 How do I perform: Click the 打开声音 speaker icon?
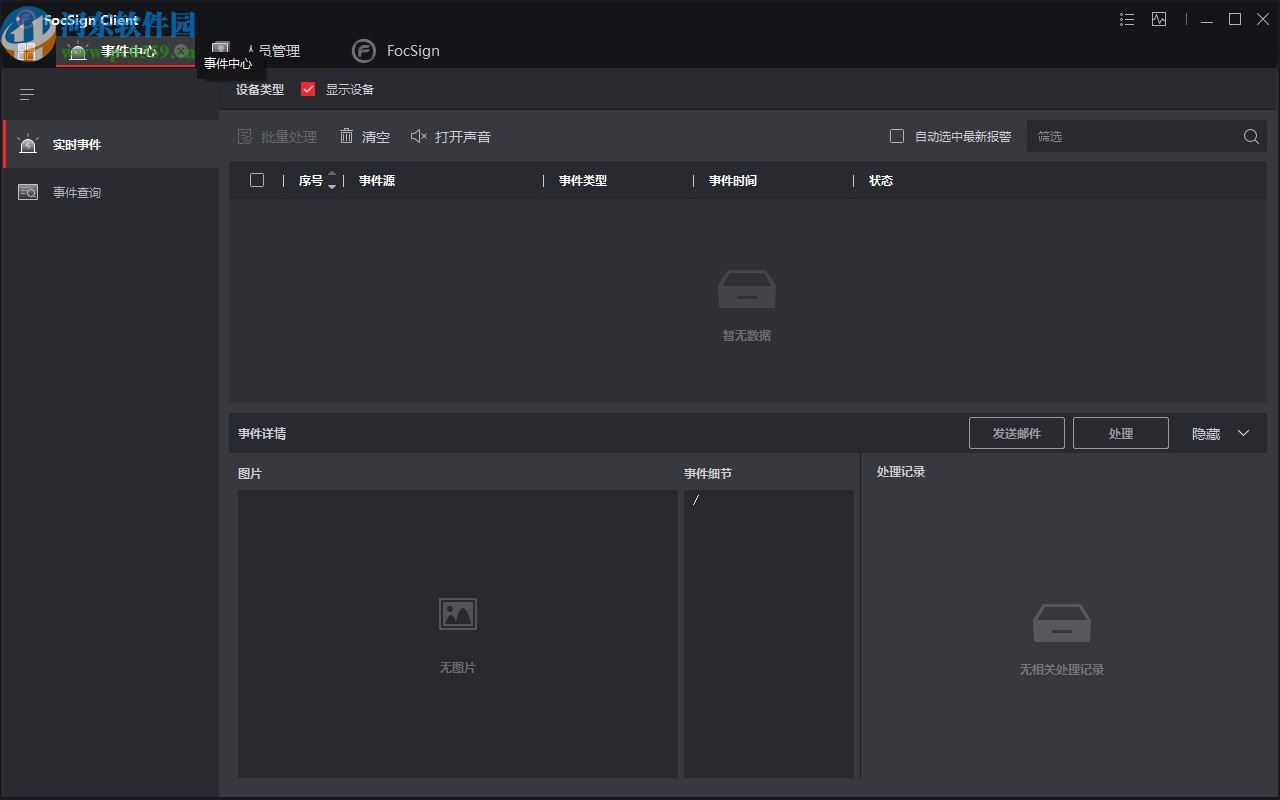coord(419,136)
